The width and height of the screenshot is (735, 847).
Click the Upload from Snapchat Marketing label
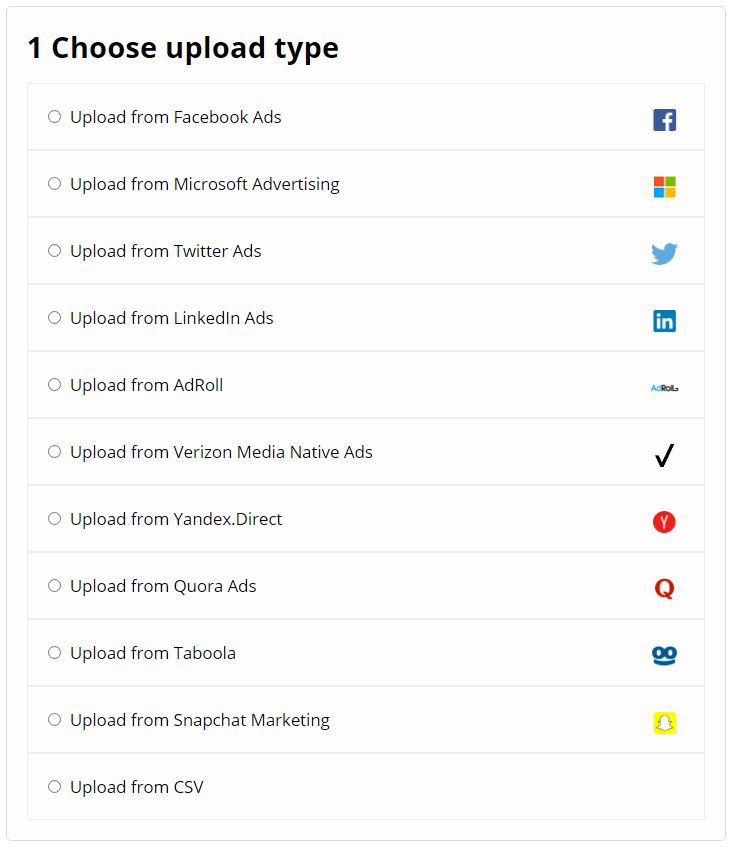pyautogui.click(x=200, y=721)
